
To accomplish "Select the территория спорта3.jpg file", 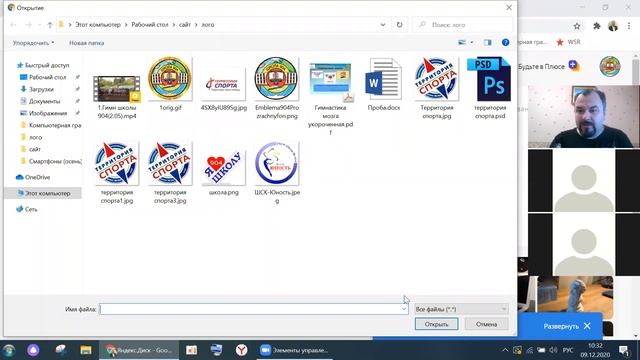I will (x=170, y=173).
